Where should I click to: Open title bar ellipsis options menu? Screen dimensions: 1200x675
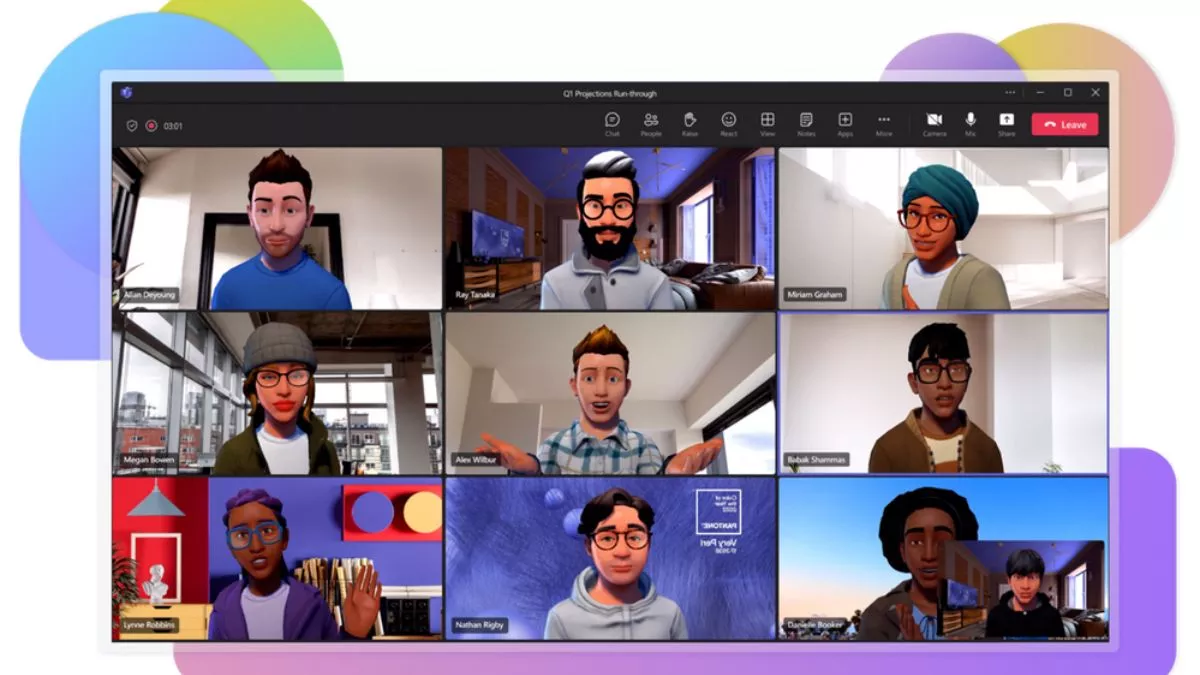1010,93
